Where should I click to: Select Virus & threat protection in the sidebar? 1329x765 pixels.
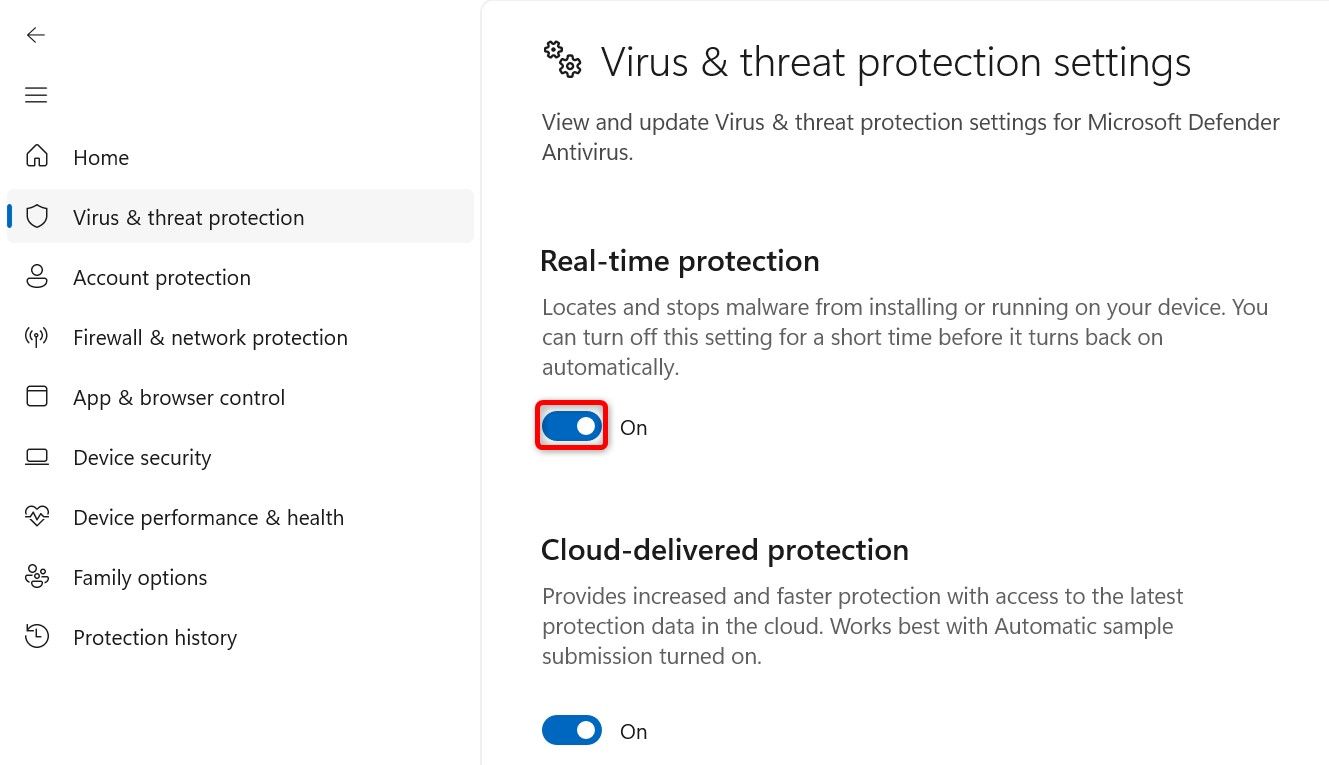click(x=188, y=216)
